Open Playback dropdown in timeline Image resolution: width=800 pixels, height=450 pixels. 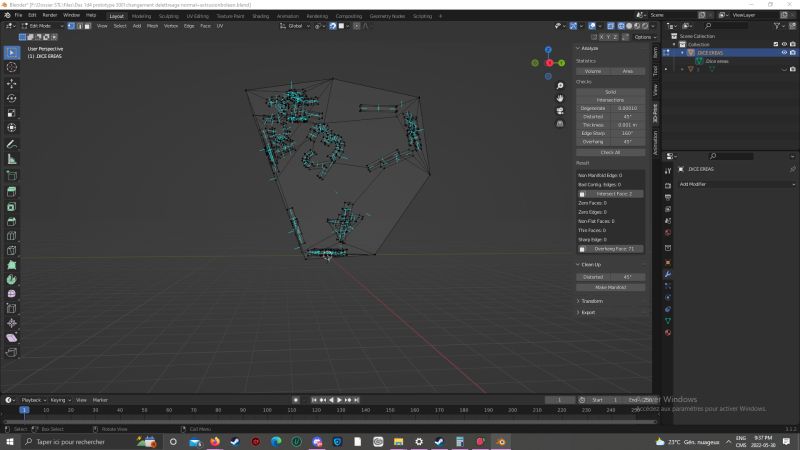point(34,401)
